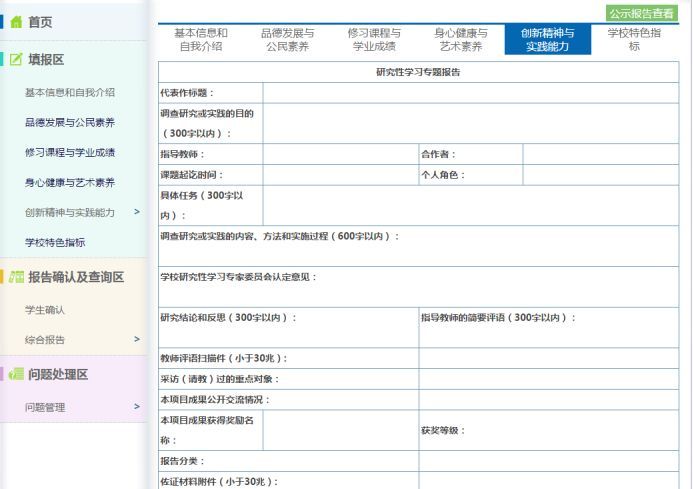This screenshot has width=693, height=489.
Task: Click the 代表作标题 input field
Action: [470, 93]
